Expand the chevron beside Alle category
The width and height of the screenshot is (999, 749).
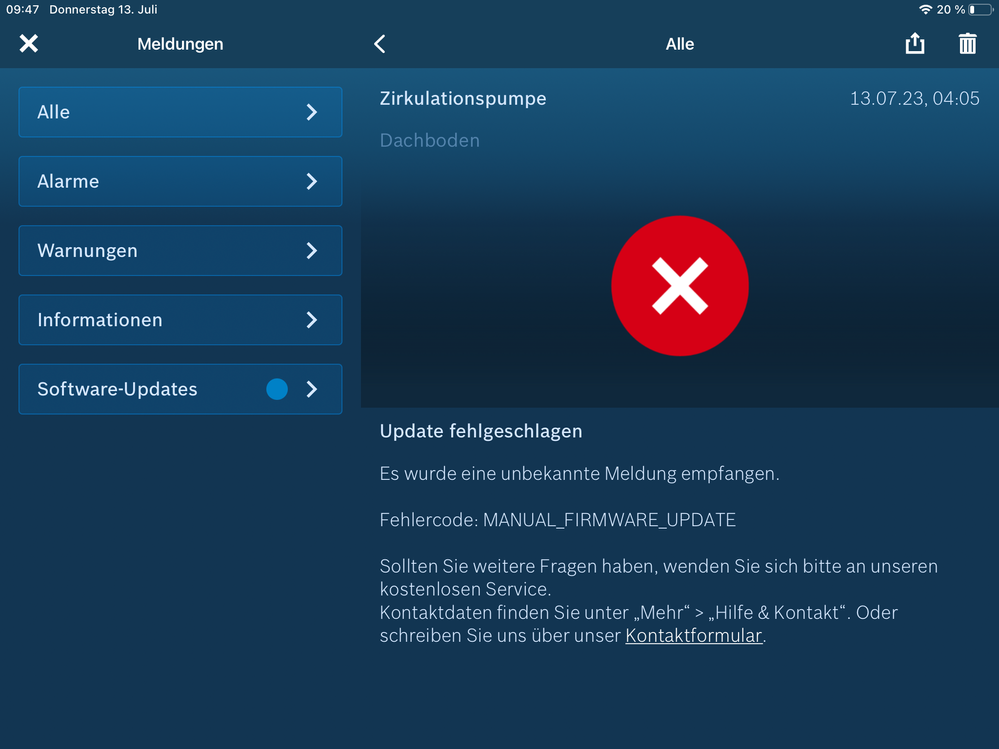[x=312, y=112]
